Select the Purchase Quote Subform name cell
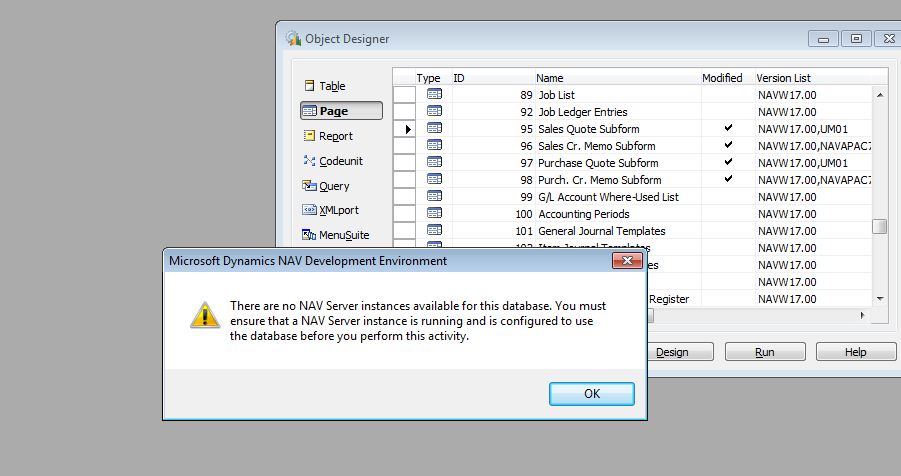 [618, 163]
